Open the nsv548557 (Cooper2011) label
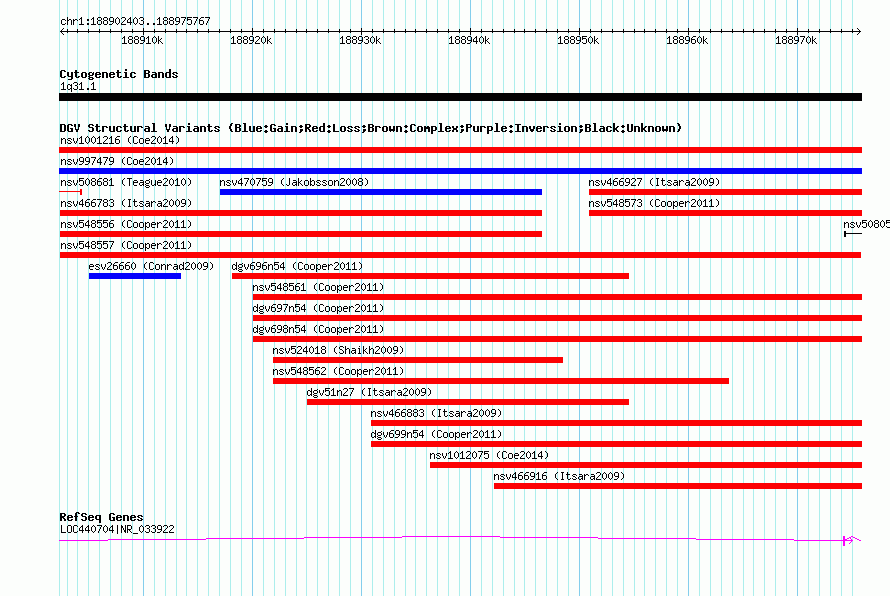Viewport: 890px width, 596px height. point(126,245)
